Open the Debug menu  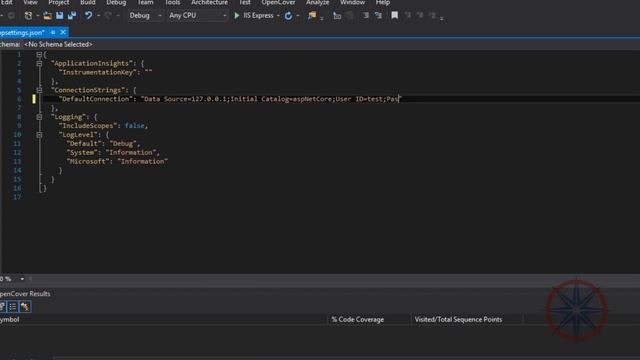(116, 2)
